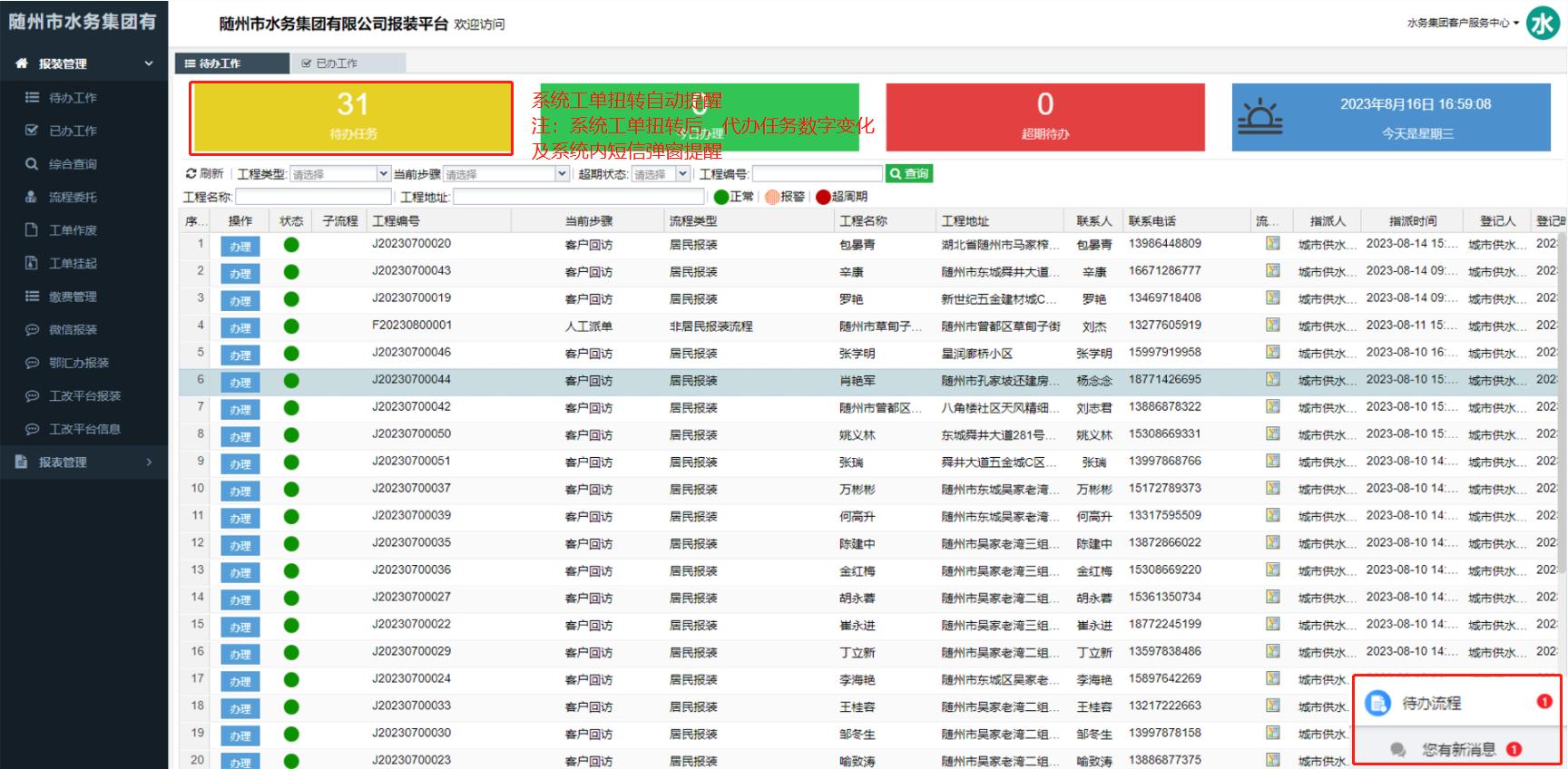Screen dimensions: 1568x769
Task: Select 工单作废 in the sidebar menu
Action: tap(73, 230)
